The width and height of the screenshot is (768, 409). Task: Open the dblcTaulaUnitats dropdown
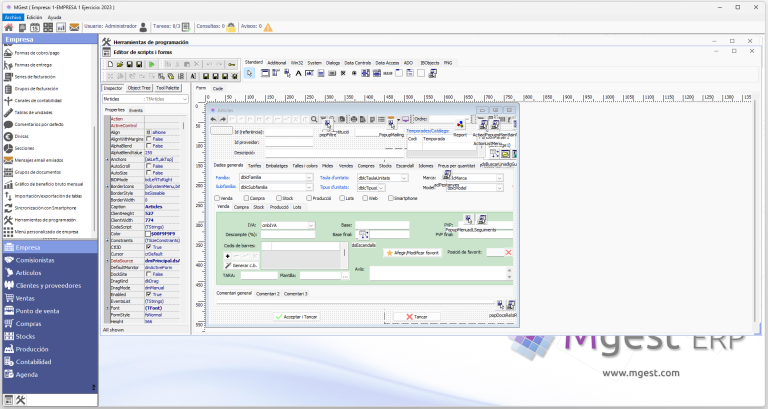pos(404,178)
